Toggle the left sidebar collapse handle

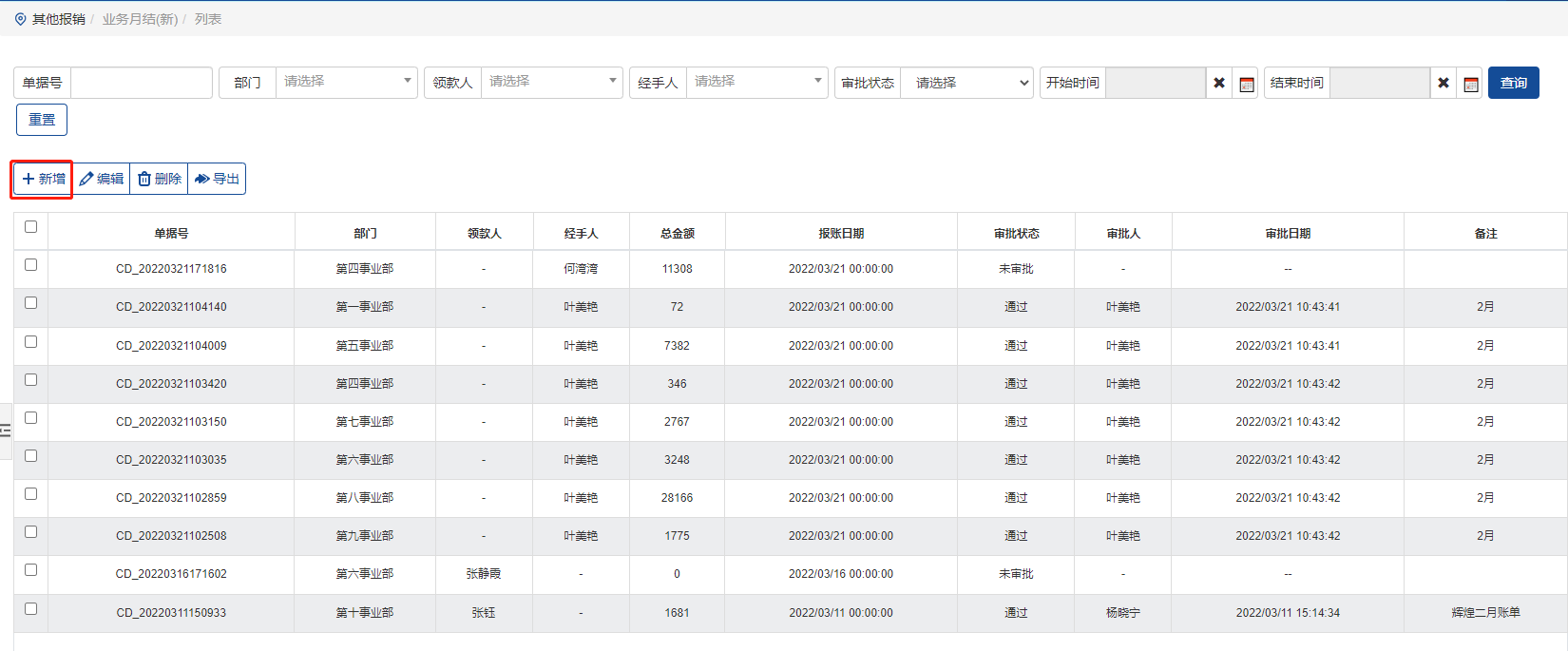(x=6, y=431)
